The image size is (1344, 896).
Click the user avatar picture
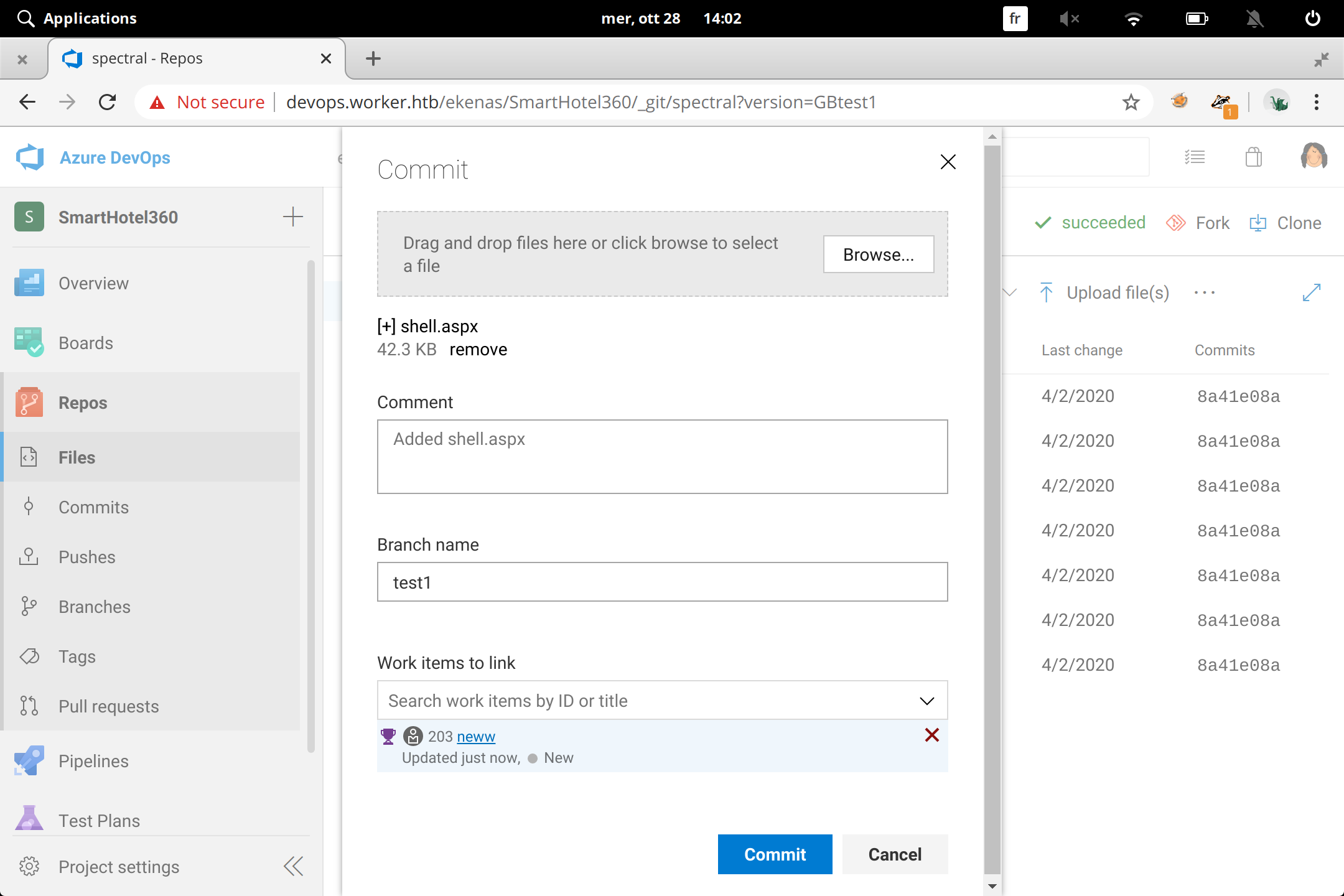tap(1314, 157)
